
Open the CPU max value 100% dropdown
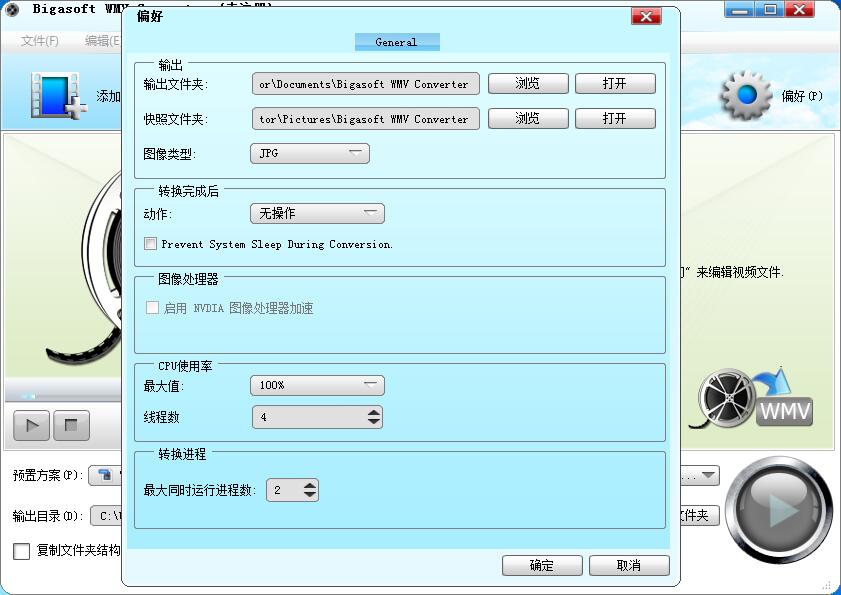pyautogui.click(x=318, y=385)
